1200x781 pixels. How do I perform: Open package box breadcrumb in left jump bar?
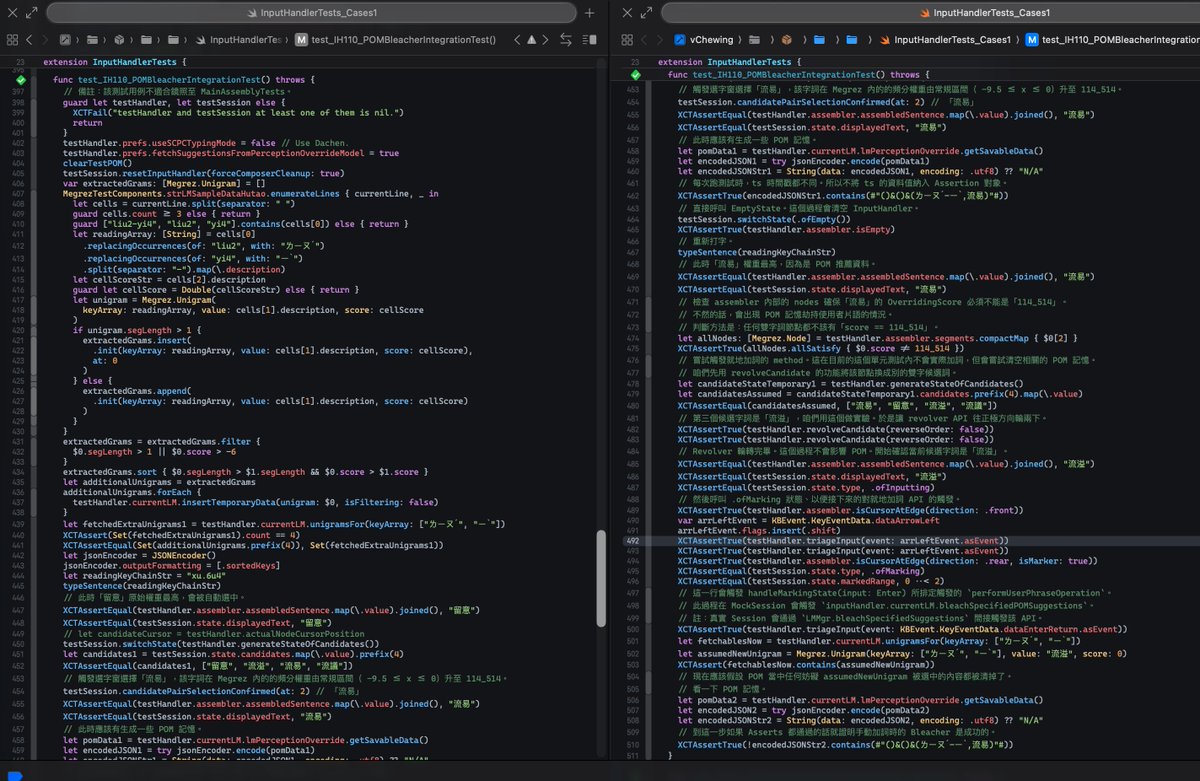[x=117, y=40]
